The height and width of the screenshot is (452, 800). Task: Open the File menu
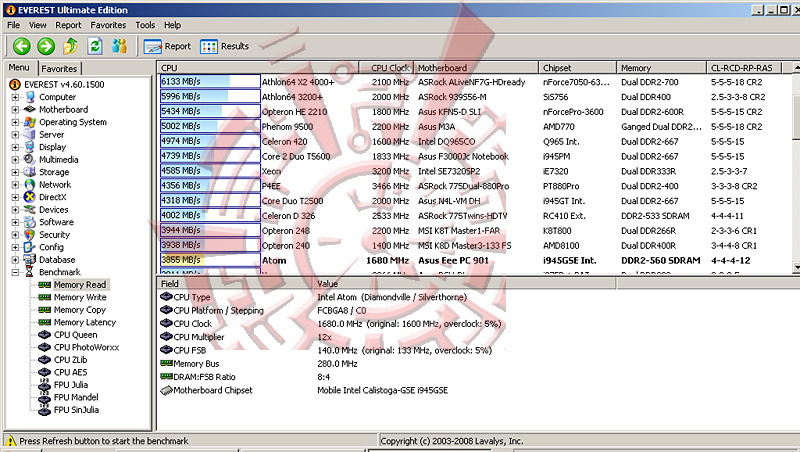[x=13, y=25]
